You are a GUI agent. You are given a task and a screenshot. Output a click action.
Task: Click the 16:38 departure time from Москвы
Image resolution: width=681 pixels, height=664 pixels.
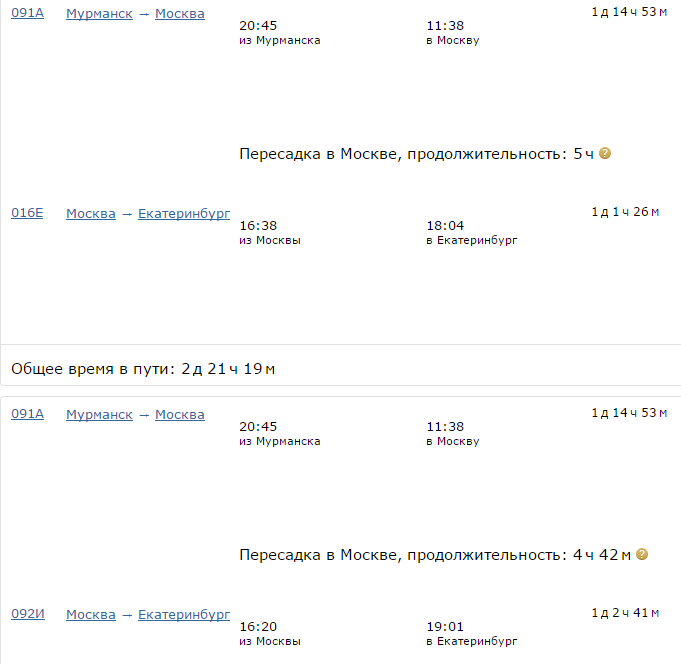[258, 226]
